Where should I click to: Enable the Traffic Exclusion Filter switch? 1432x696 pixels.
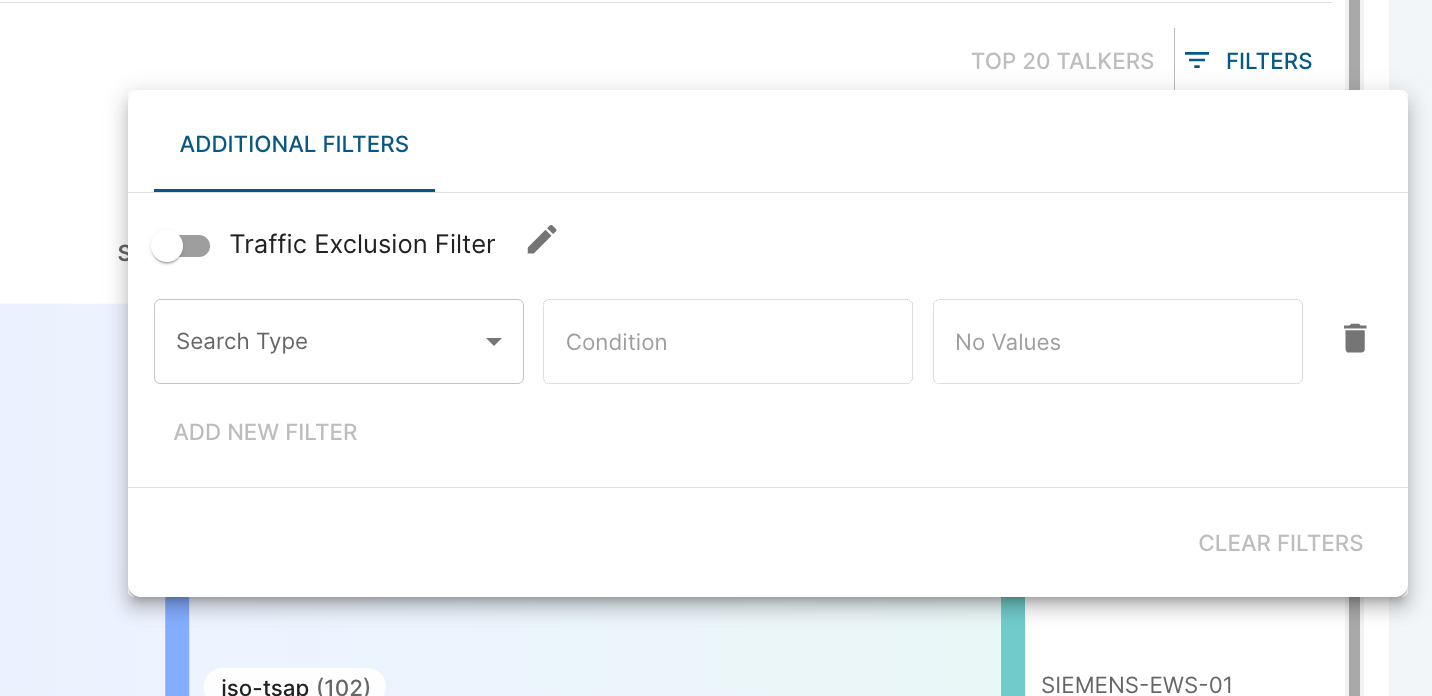click(181, 246)
